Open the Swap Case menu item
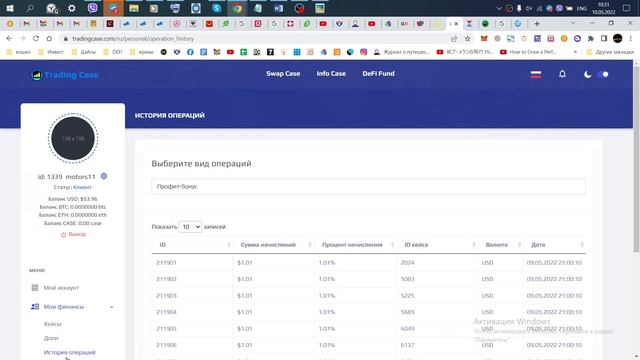Viewport: 640px width, 360px height. pos(283,74)
